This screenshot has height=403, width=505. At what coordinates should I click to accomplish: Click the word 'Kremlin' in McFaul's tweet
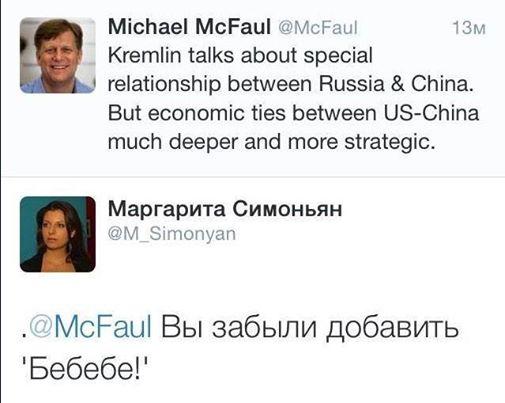145,55
